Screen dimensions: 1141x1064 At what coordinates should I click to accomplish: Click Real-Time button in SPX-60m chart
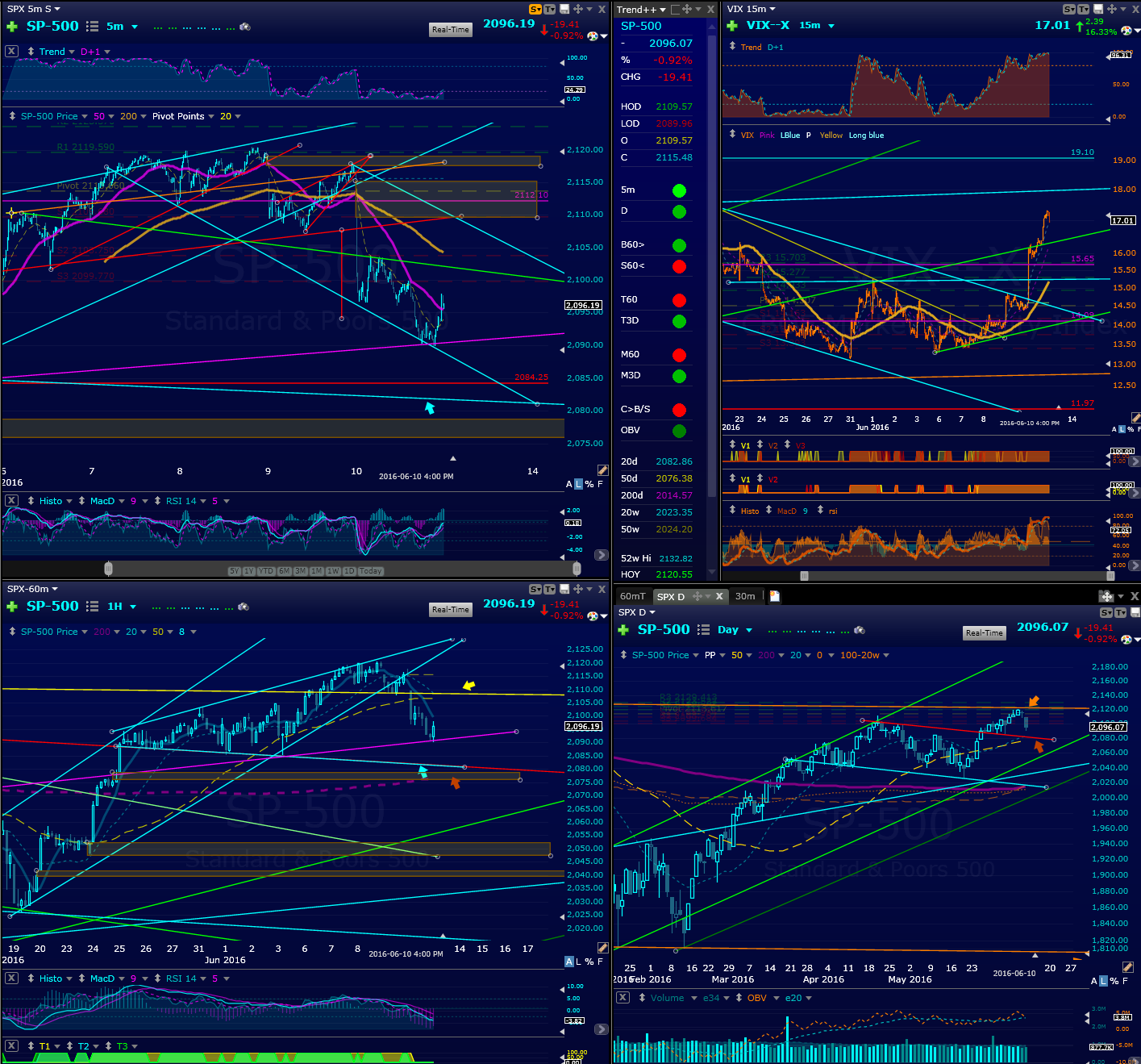click(x=451, y=610)
